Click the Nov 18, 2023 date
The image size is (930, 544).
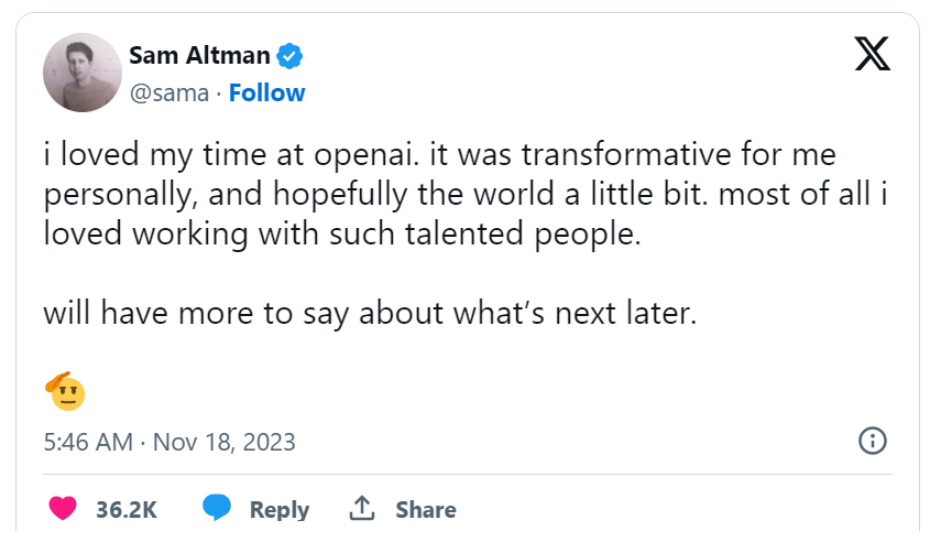tap(224, 442)
